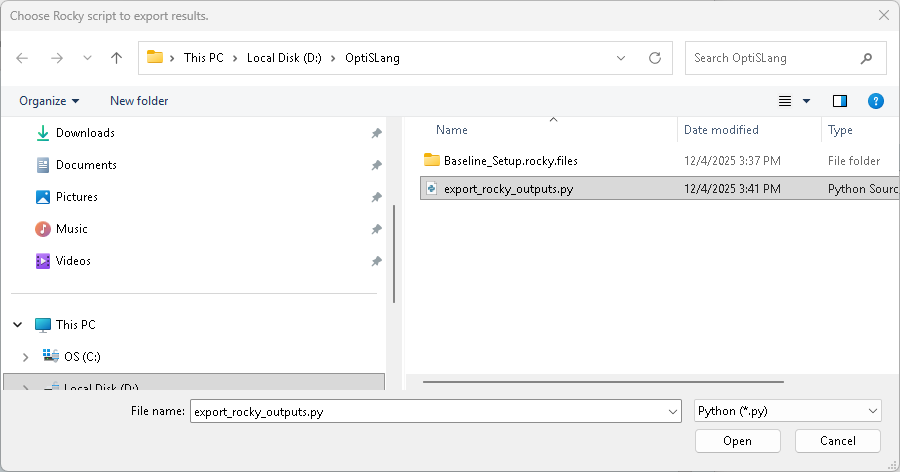Click the pin icon beside Pictures
The width and height of the screenshot is (900, 472).
[377, 198]
